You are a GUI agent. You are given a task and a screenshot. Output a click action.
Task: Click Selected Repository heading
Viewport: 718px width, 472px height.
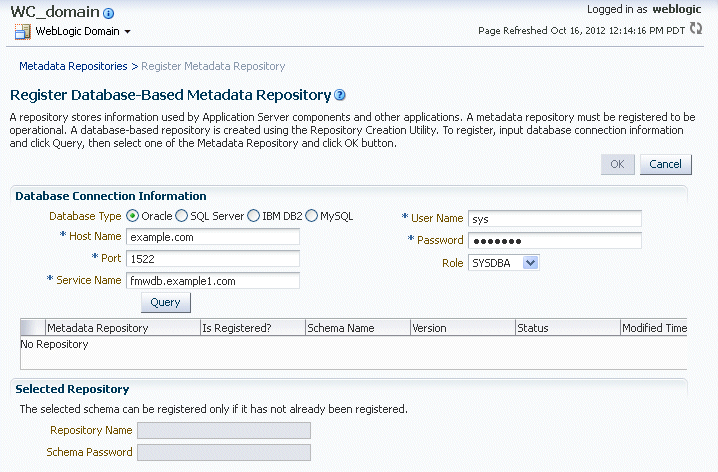point(72,389)
